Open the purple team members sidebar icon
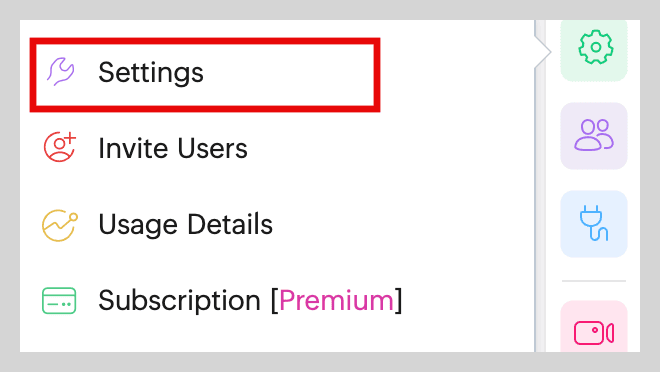 pyautogui.click(x=594, y=136)
